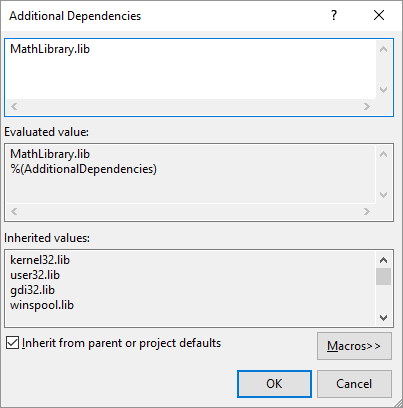This screenshot has height=408, width=403.
Task: Click down arrow in Evaluated value scrollbar
Action: [x=383, y=195]
